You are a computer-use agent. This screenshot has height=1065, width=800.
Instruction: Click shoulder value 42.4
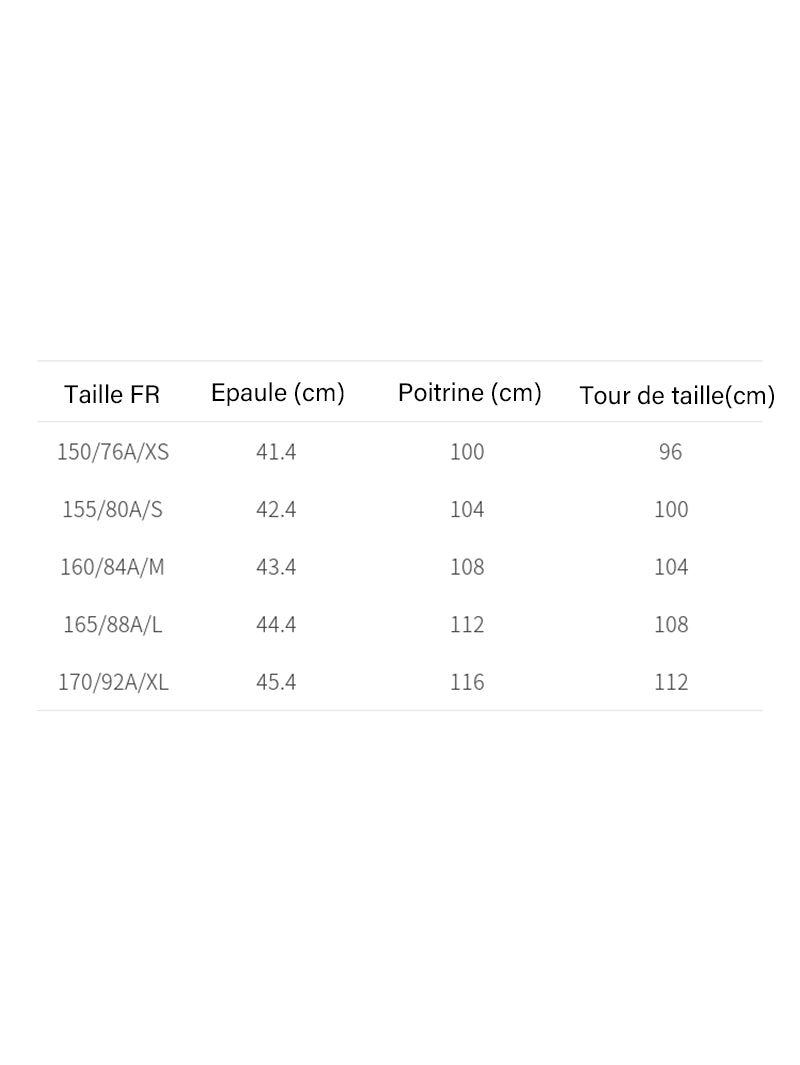(x=276, y=510)
